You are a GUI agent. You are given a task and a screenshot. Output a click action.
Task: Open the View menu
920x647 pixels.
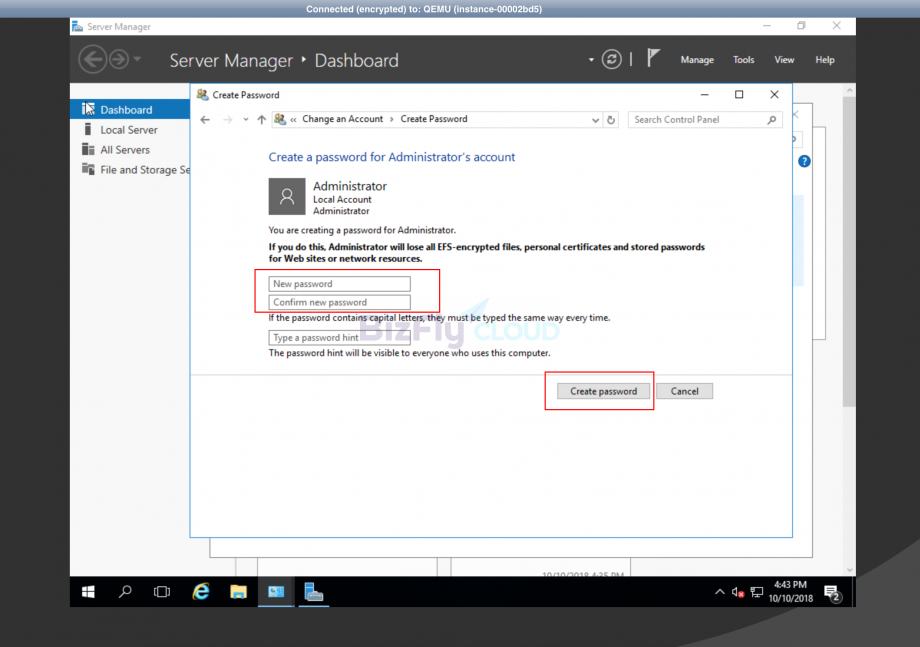[784, 60]
